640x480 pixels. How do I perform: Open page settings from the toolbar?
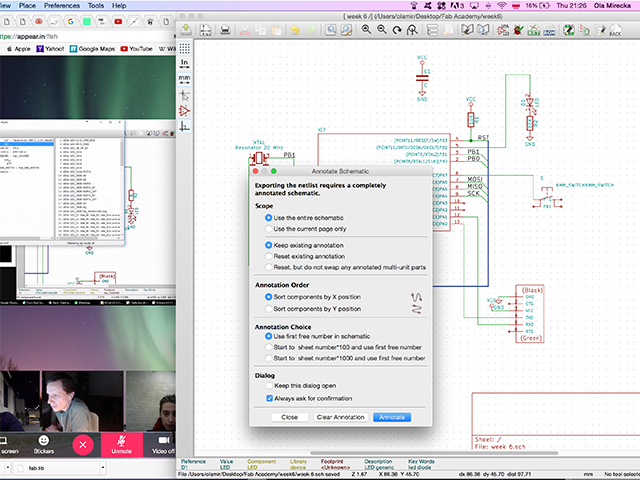coord(205,30)
